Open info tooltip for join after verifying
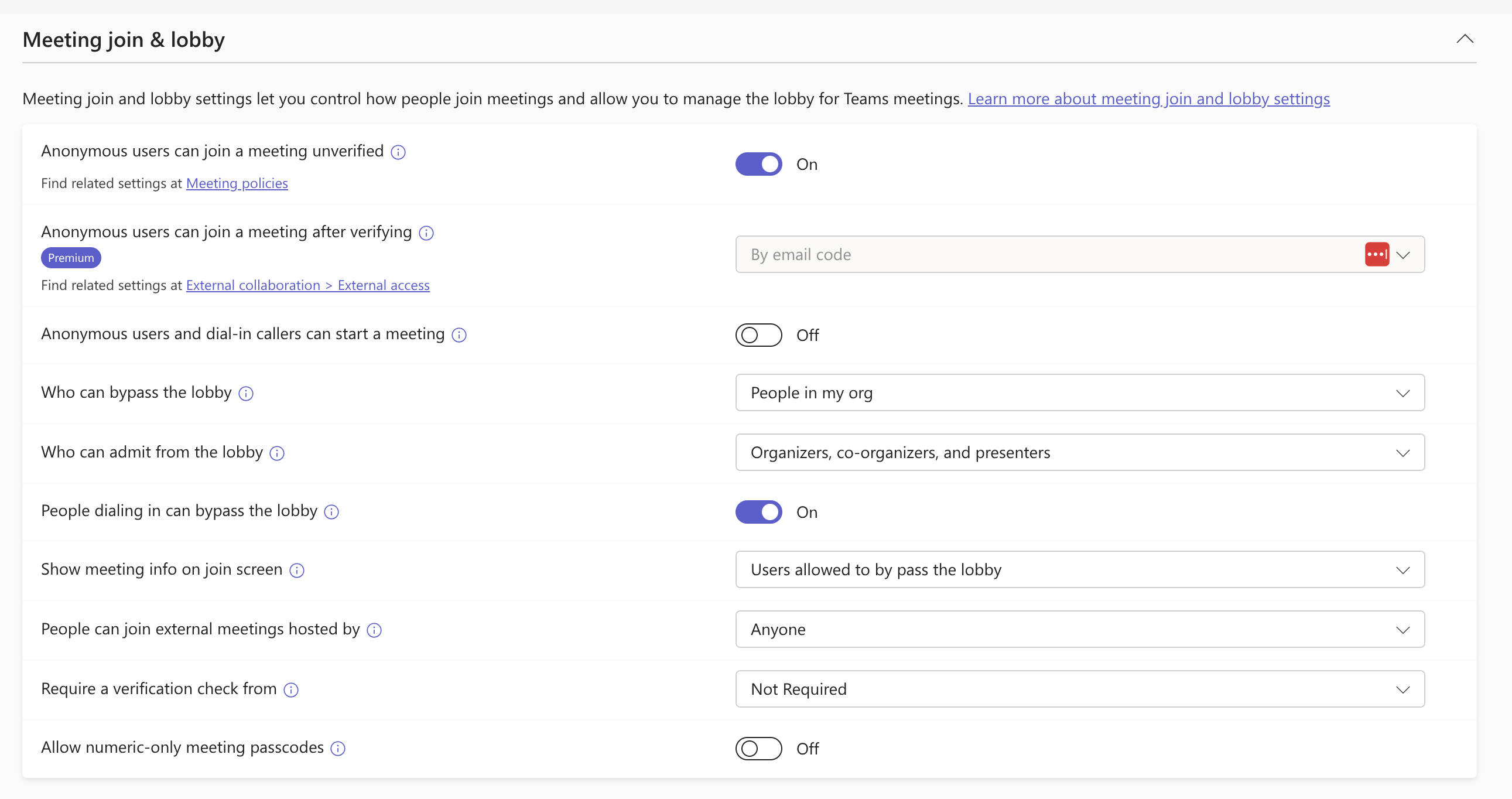 pyautogui.click(x=426, y=233)
